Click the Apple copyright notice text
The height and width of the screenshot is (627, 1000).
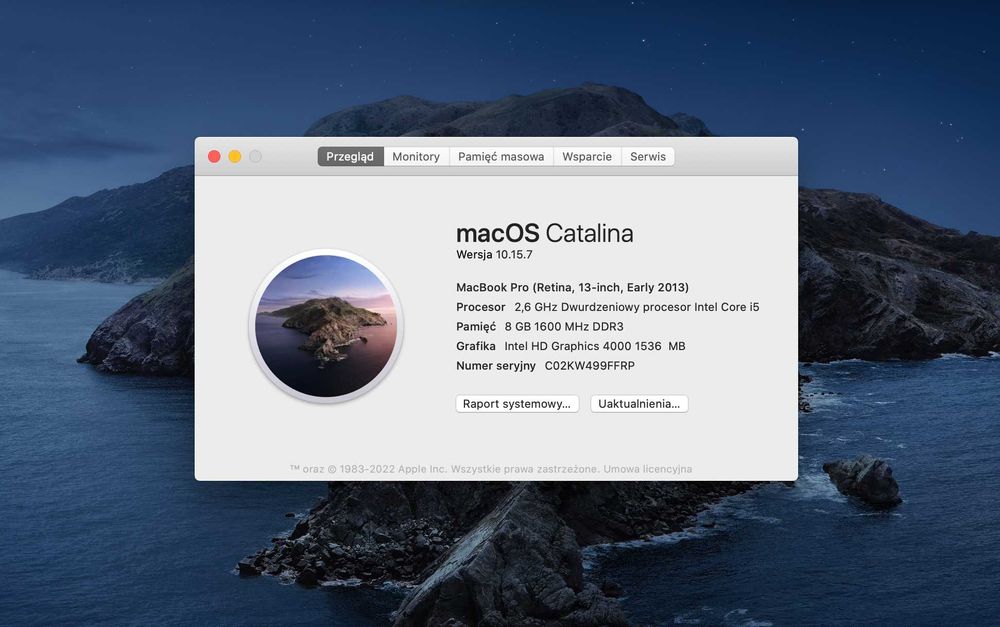(444, 469)
